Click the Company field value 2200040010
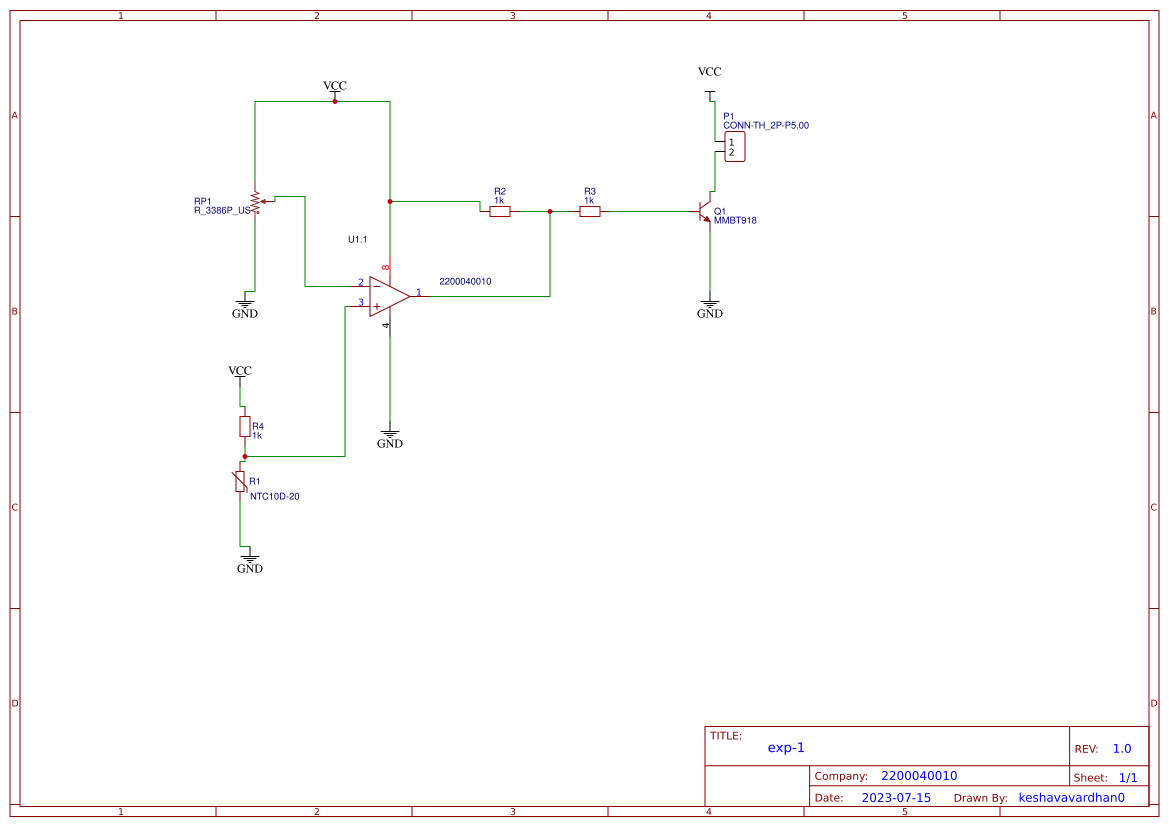Viewport: 1169px width, 827px height. pos(919,776)
